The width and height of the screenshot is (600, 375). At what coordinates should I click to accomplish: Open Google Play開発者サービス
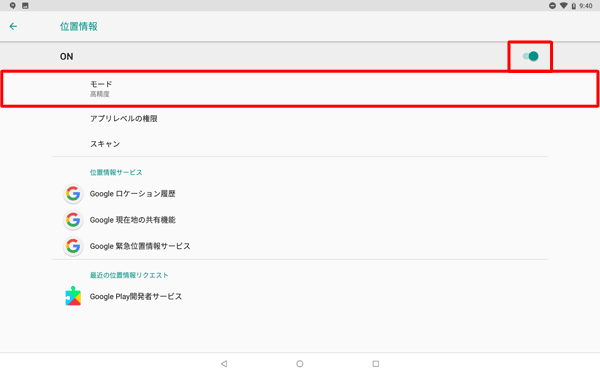point(300,297)
